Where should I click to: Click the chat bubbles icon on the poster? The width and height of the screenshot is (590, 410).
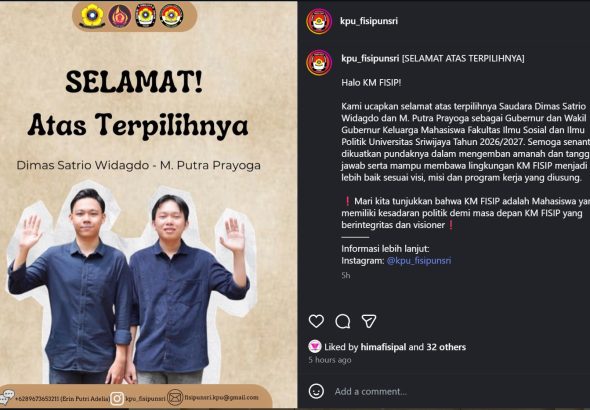6,397
